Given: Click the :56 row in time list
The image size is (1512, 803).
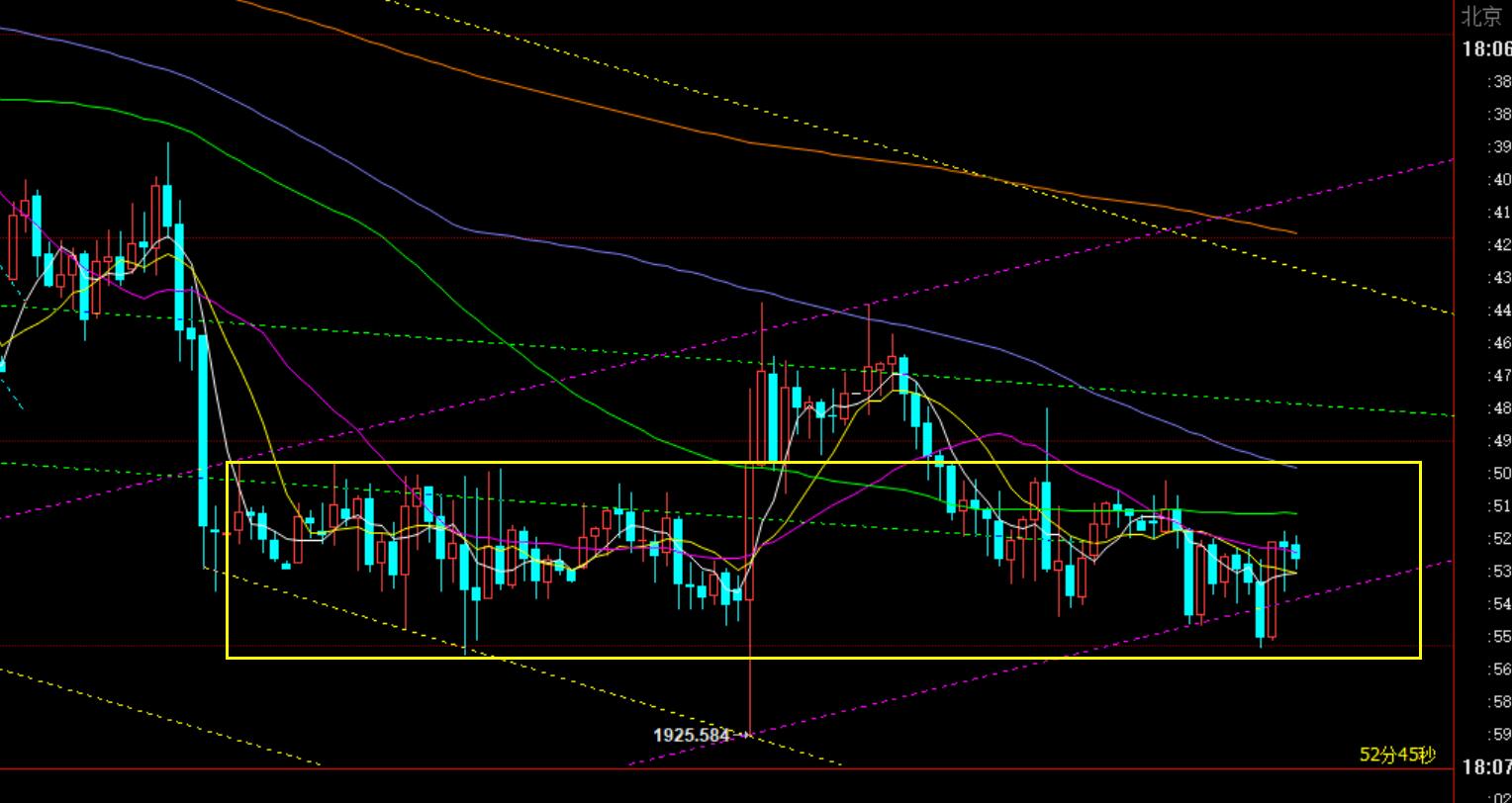Looking at the screenshot, I should pyautogui.click(x=1498, y=669).
